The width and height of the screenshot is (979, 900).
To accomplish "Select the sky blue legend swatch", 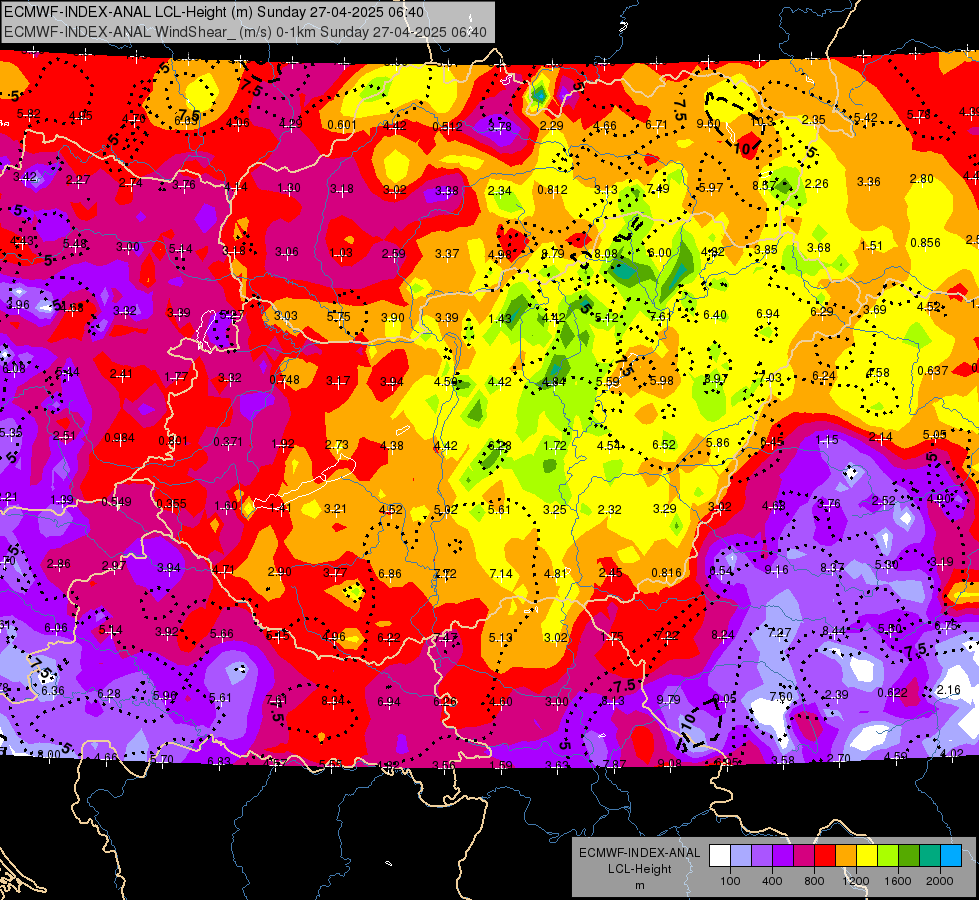I will (951, 856).
